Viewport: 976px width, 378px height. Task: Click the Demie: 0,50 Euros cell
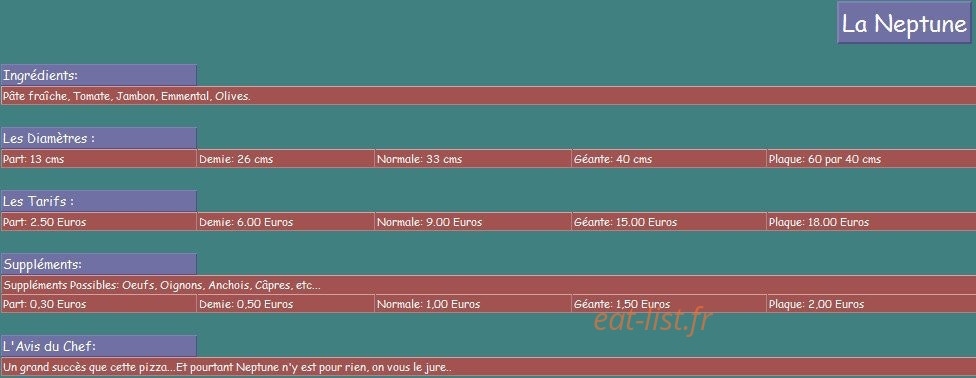coord(286,304)
